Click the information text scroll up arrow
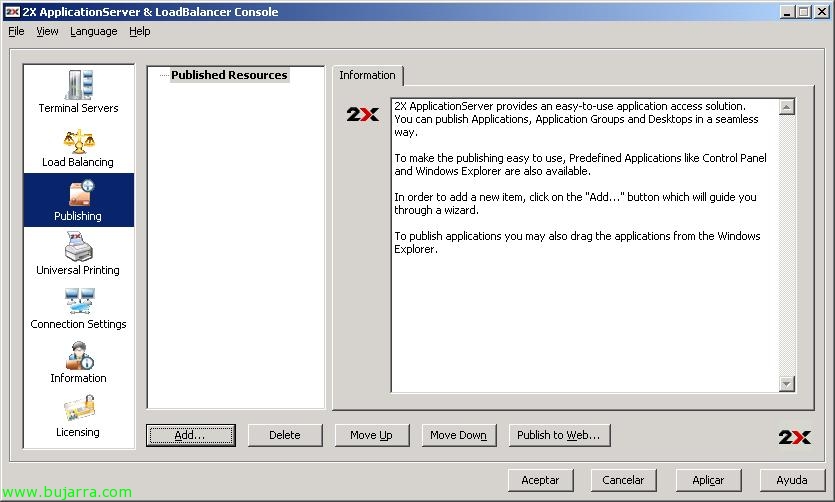 point(787,107)
